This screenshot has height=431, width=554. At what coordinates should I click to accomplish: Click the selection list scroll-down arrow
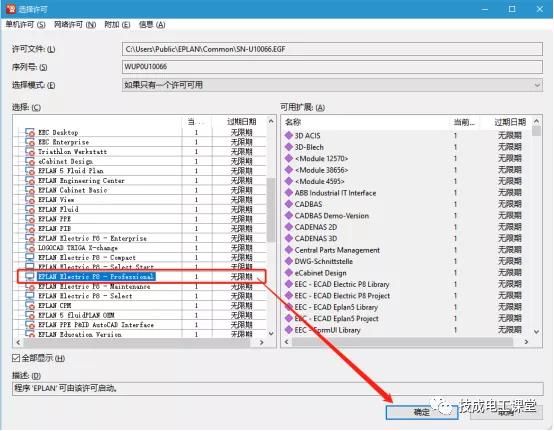271,333
